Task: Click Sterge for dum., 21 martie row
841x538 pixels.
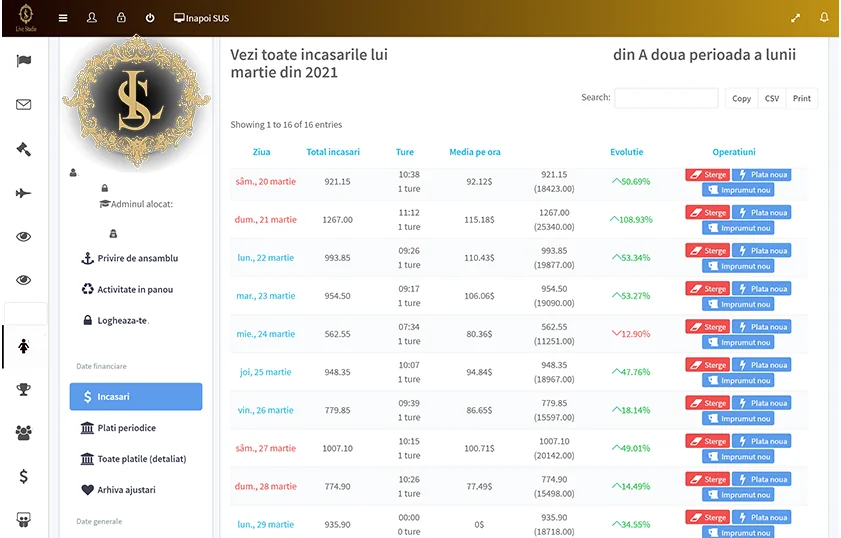Action: [x=707, y=213]
